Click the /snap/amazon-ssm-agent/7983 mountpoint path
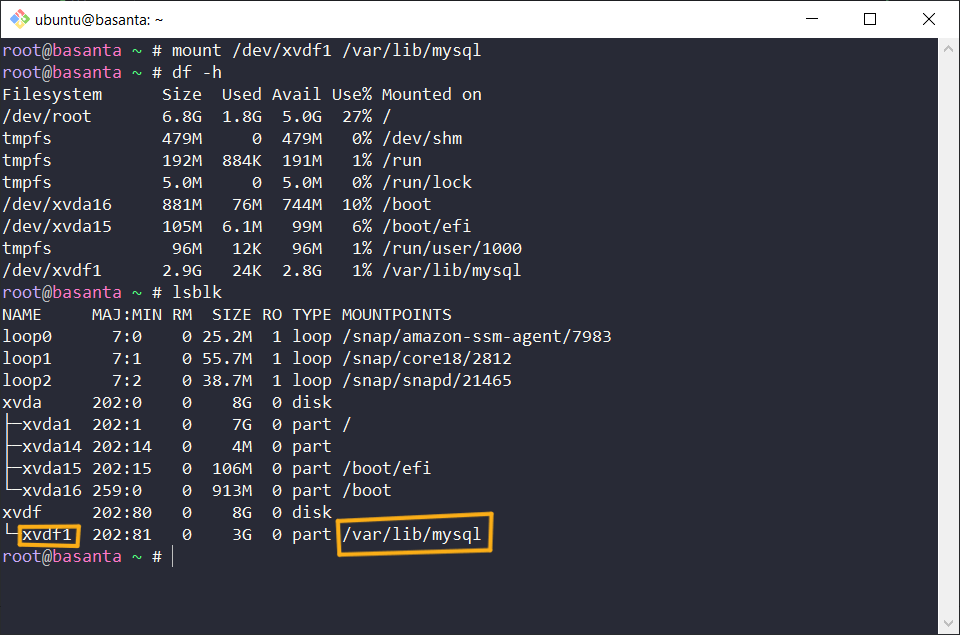 [x=476, y=336]
